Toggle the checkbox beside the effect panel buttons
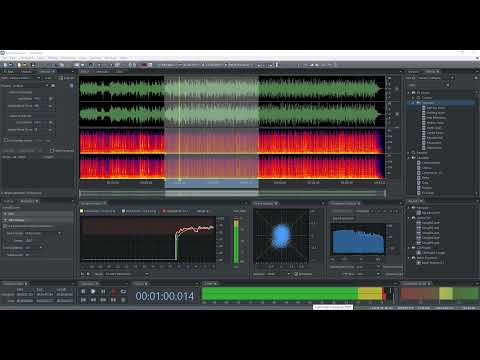480x360 pixels. [x=52, y=151]
